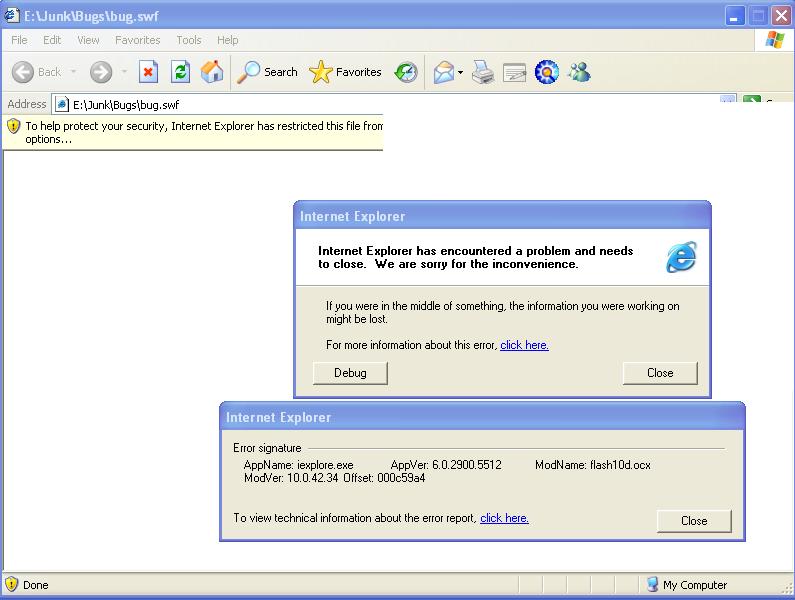Viewport: 795px width, 600px height.
Task: Open the File menu
Action: coord(19,40)
